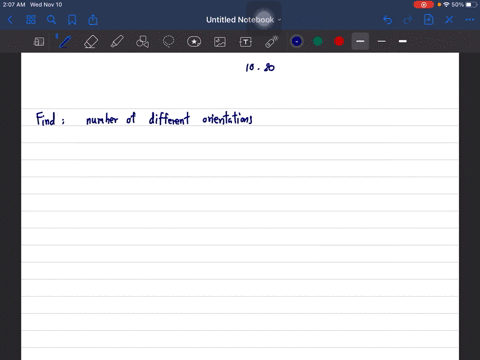The width and height of the screenshot is (480, 360).
Task: Open the Untitled Notebook title dropdown
Action: click(243, 20)
